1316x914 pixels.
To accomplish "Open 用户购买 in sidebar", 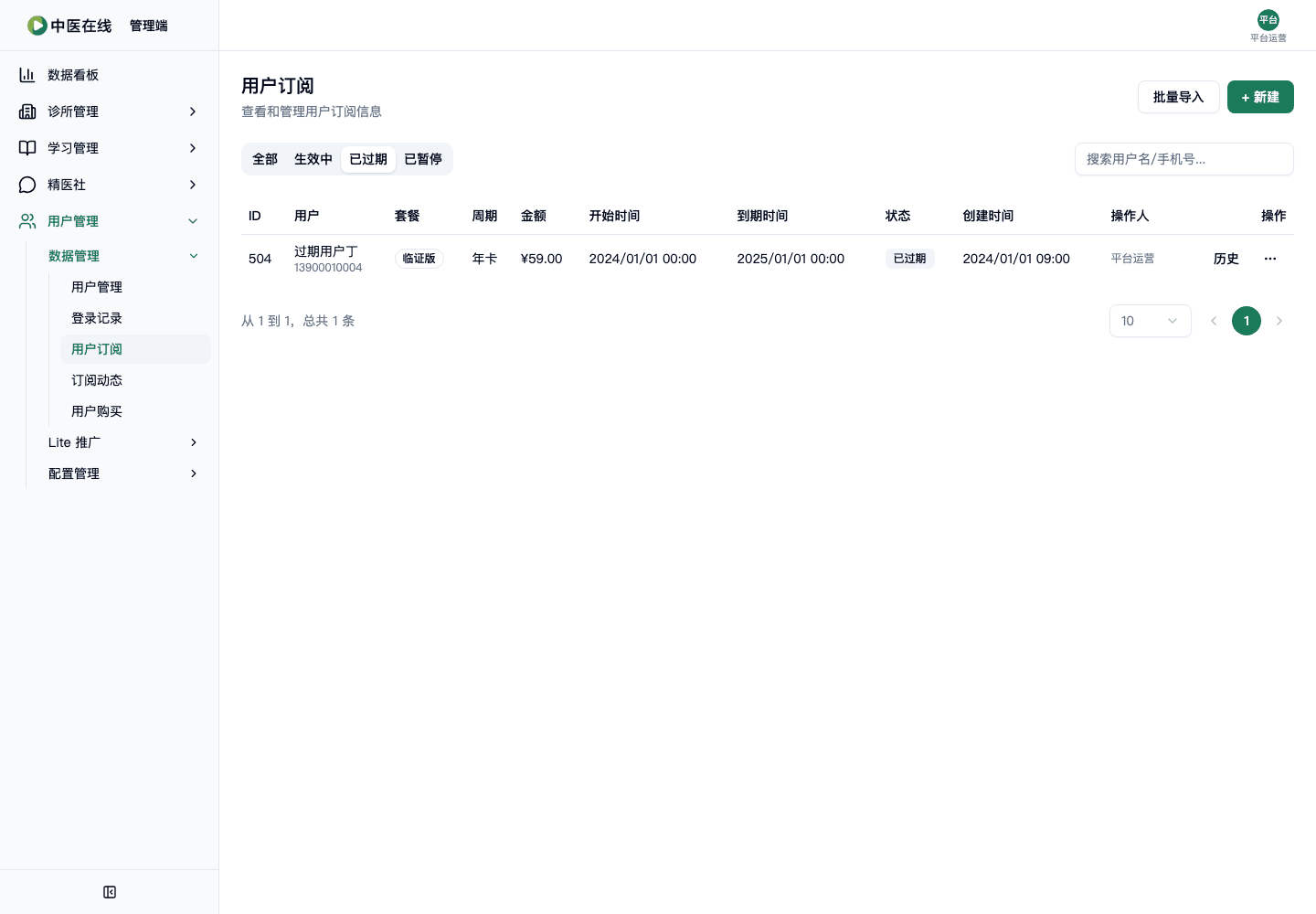I will coord(135,411).
